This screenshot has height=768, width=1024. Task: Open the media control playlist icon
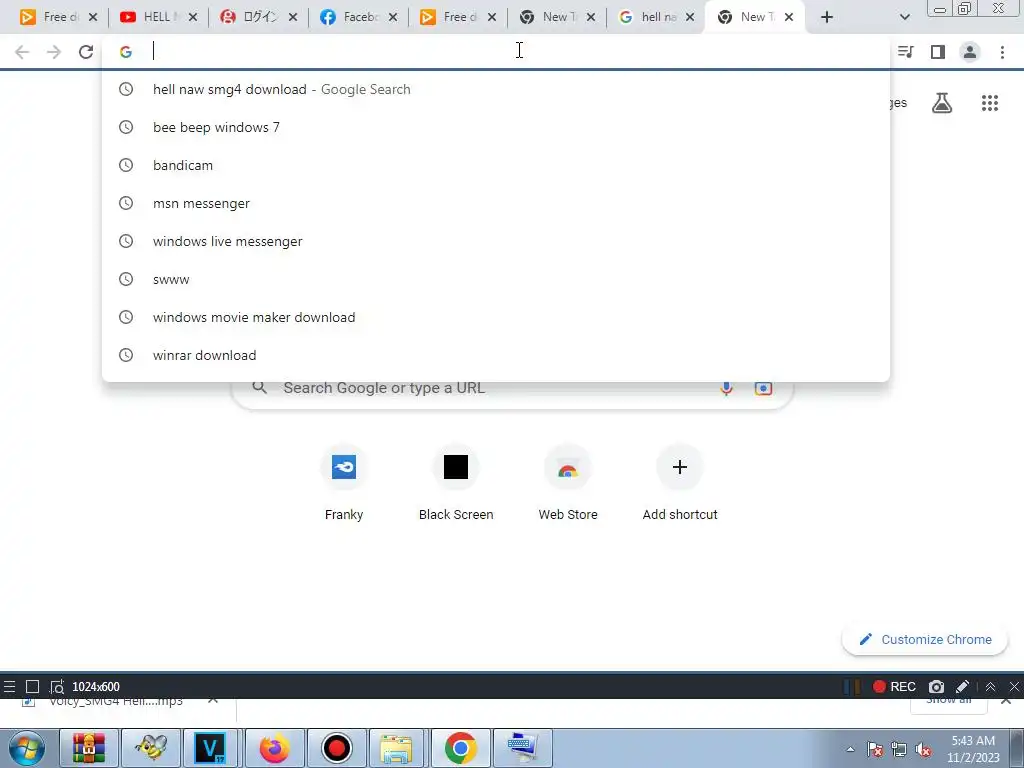(905, 52)
